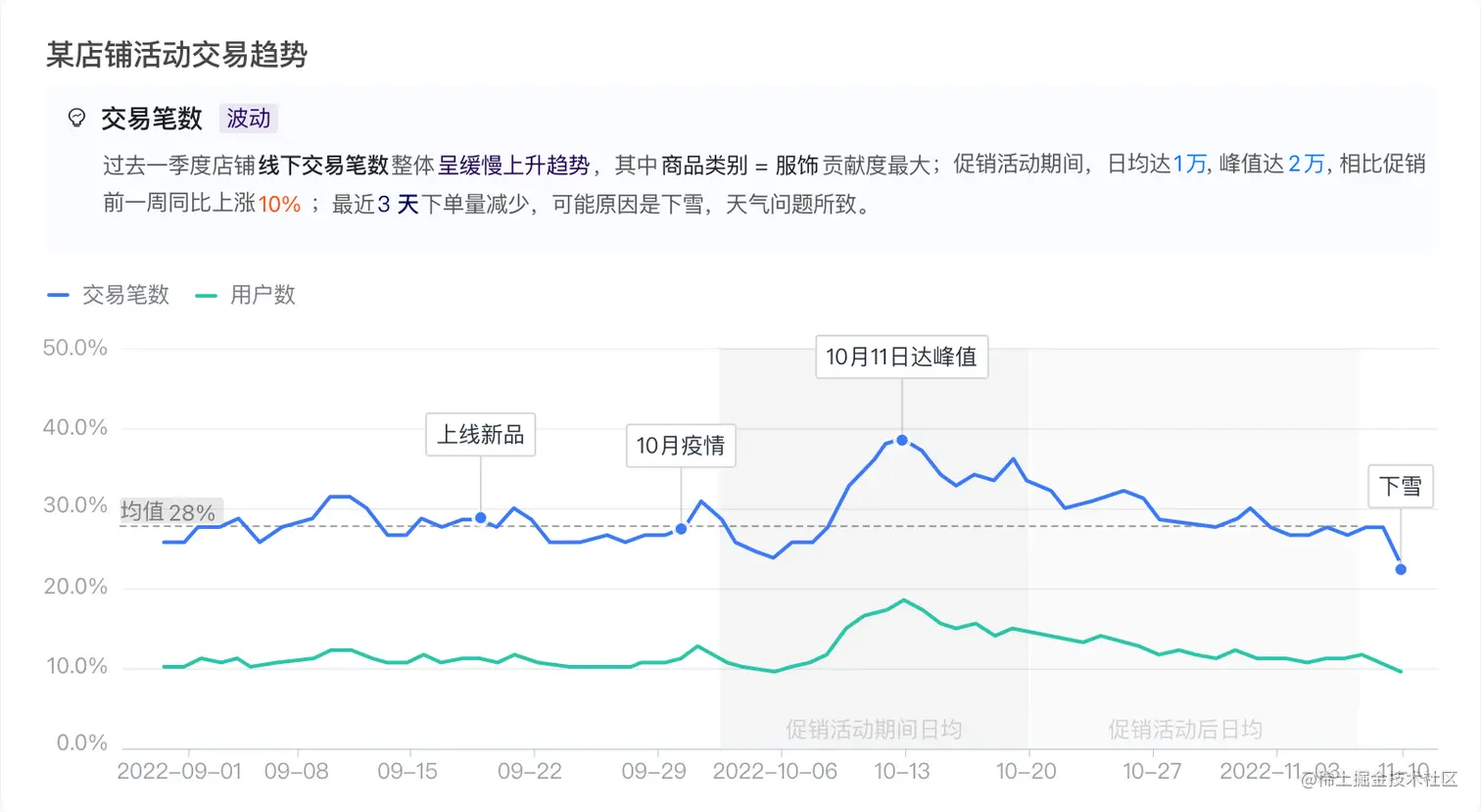
Task: Click the 10月疫情 data point dot
Action: (x=682, y=529)
